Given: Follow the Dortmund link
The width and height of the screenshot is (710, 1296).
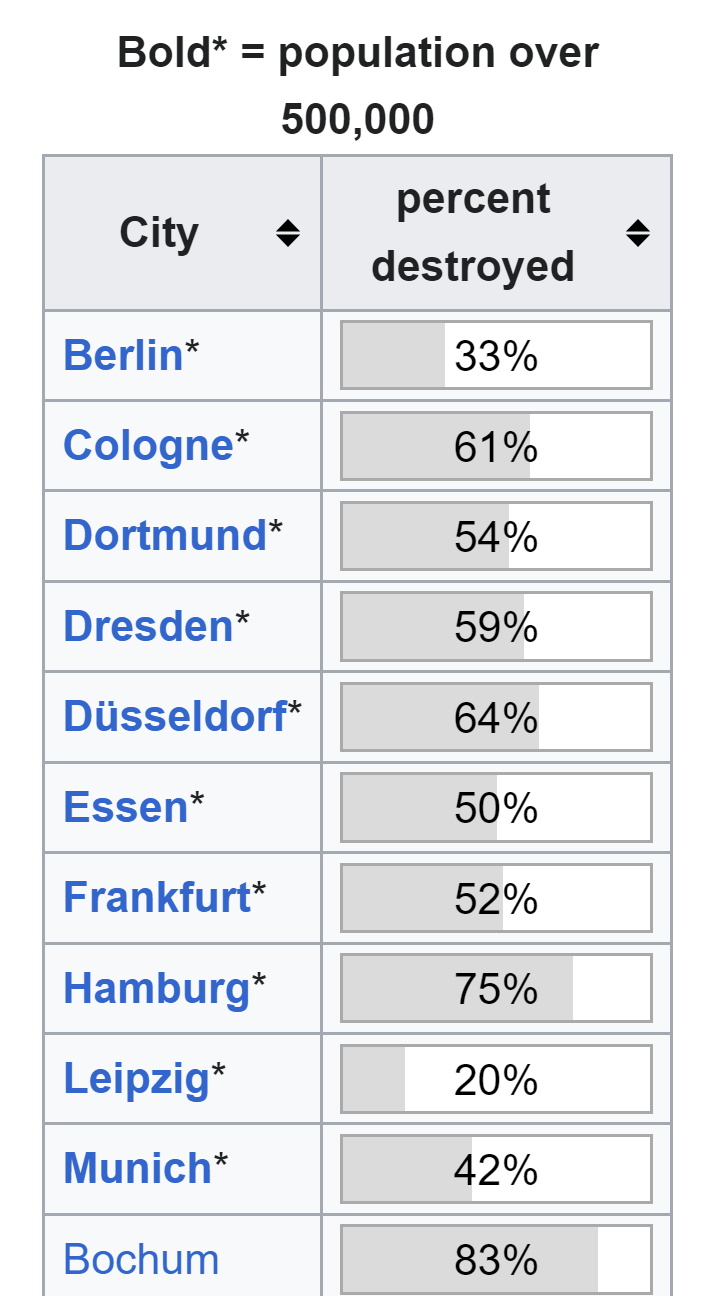Looking at the screenshot, I should (x=165, y=535).
